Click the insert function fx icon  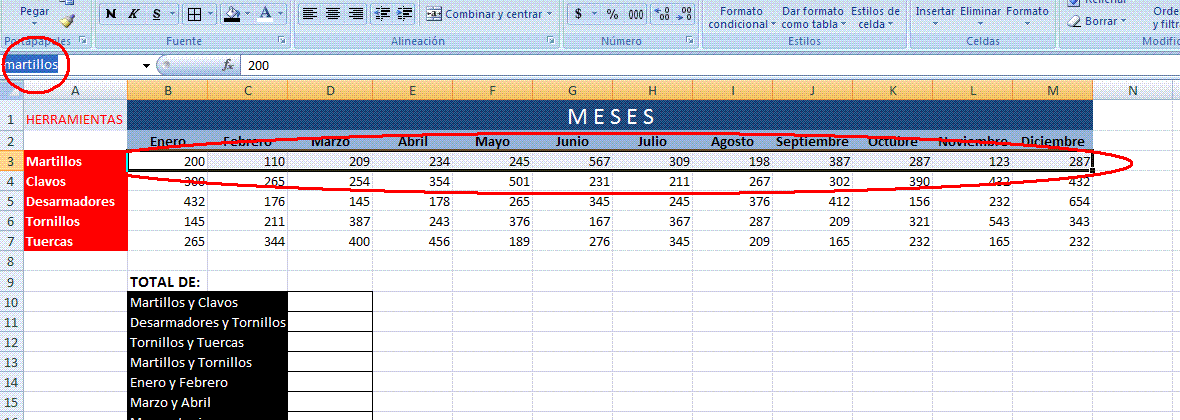click(228, 65)
